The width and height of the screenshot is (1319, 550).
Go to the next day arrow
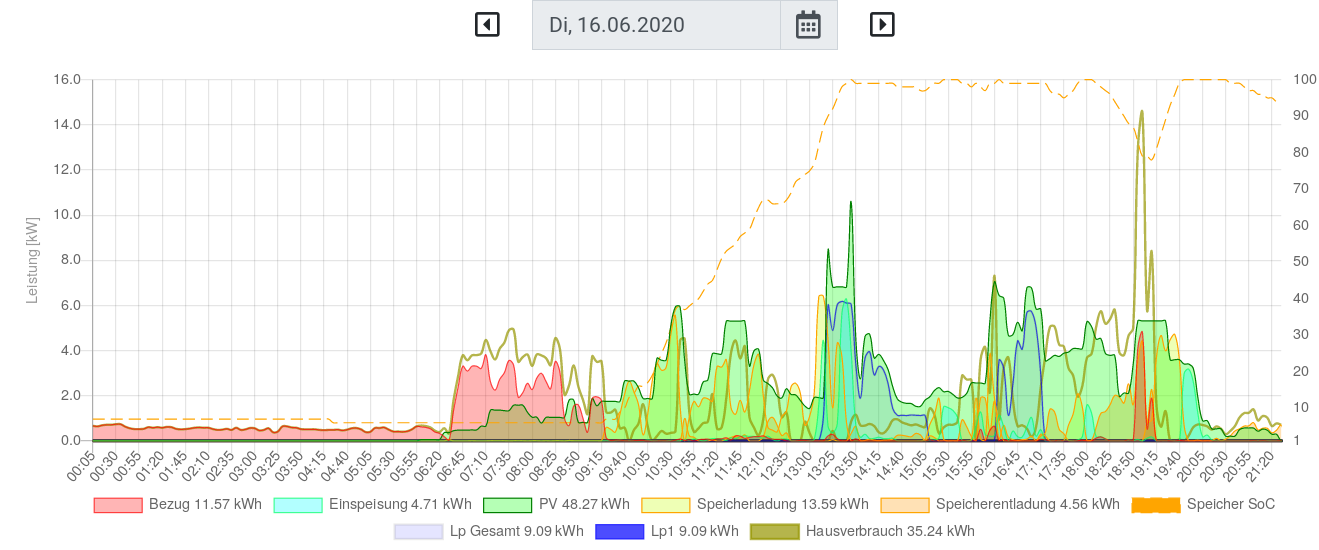pos(882,24)
